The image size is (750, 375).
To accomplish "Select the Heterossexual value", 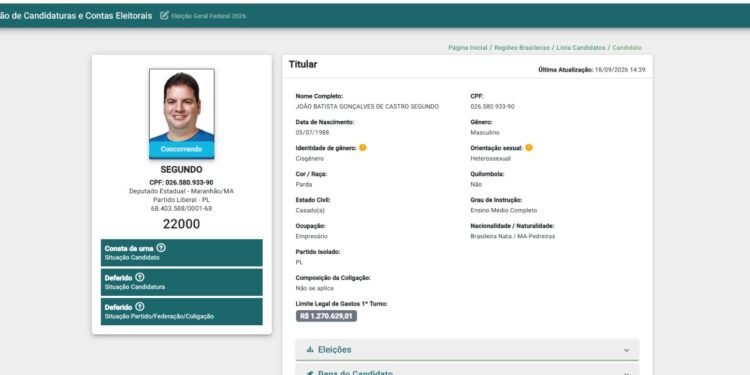I will click(x=490, y=158).
